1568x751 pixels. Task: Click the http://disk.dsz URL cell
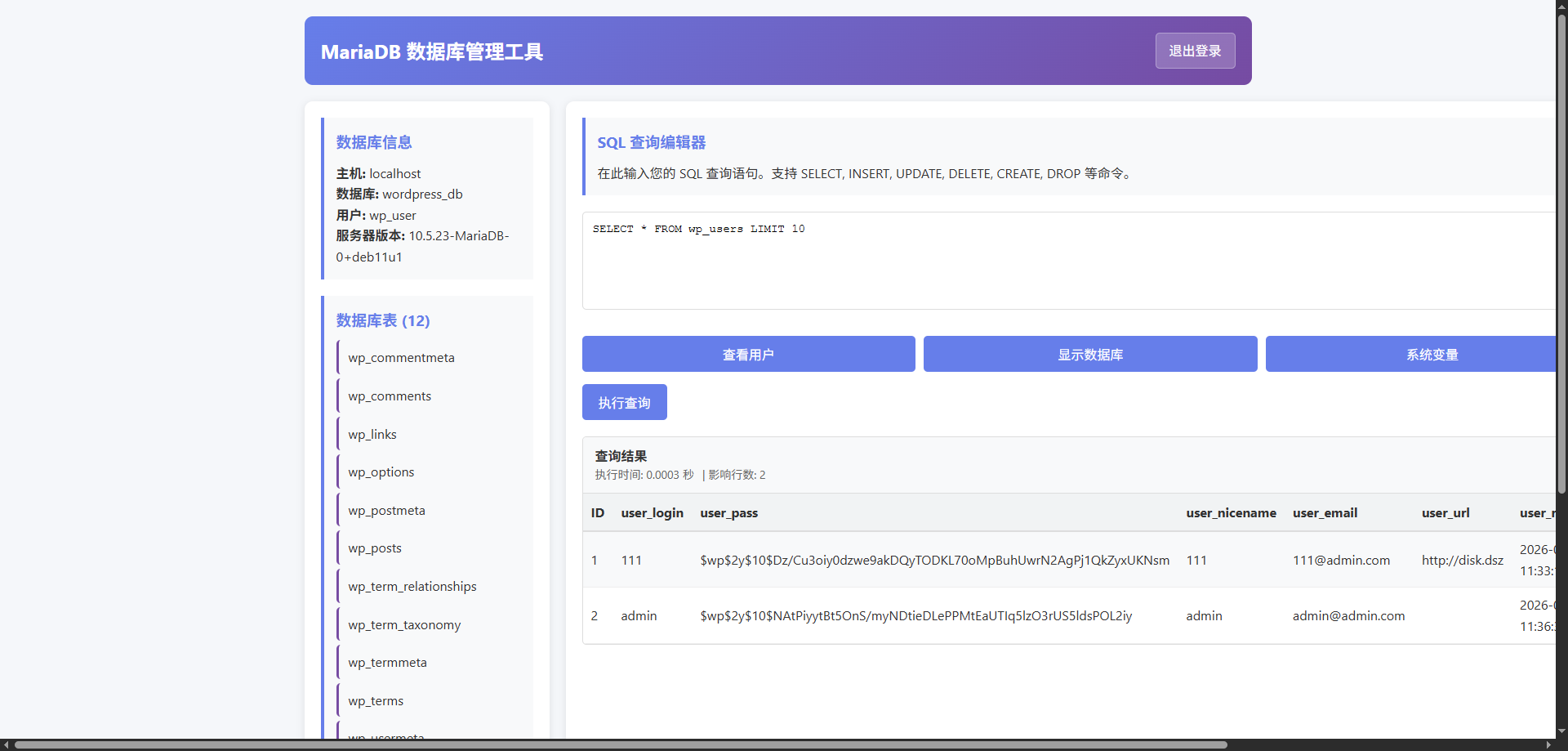click(1462, 561)
